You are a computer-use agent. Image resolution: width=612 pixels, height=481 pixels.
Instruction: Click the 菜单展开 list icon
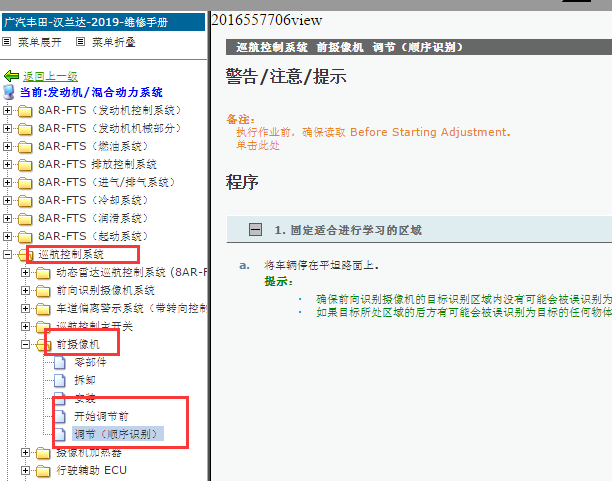(7, 41)
